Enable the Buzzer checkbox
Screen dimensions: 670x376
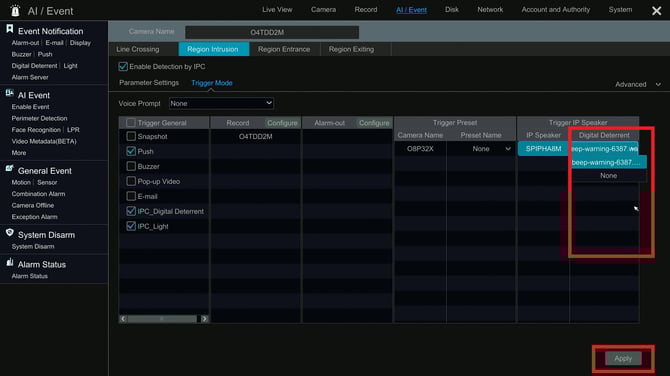tap(131, 166)
